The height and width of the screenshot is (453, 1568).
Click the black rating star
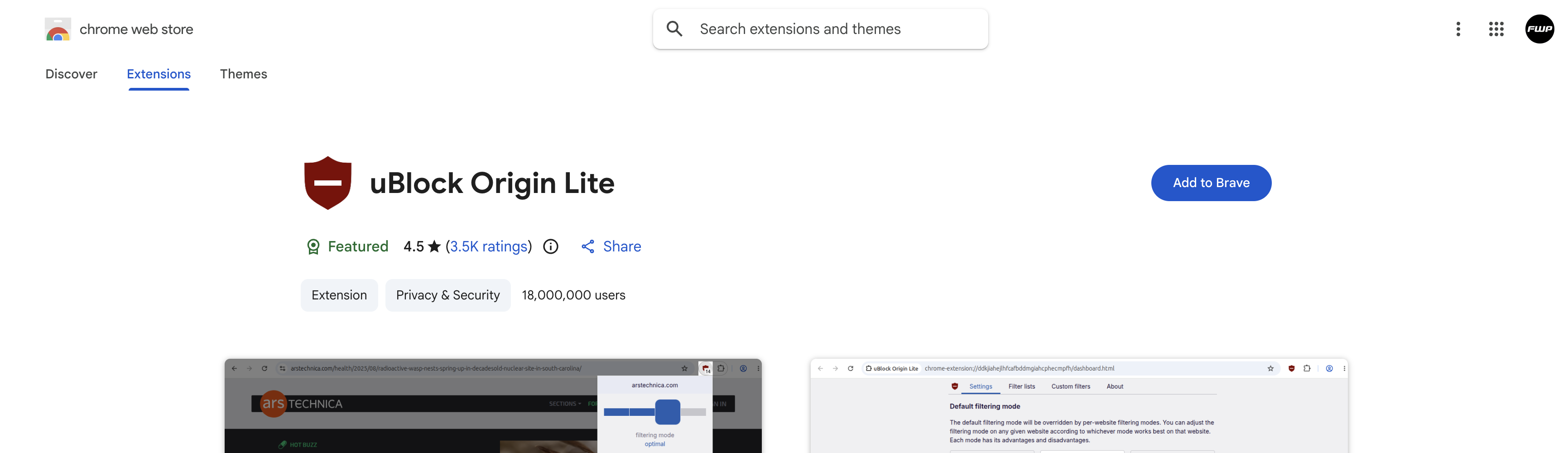(434, 246)
